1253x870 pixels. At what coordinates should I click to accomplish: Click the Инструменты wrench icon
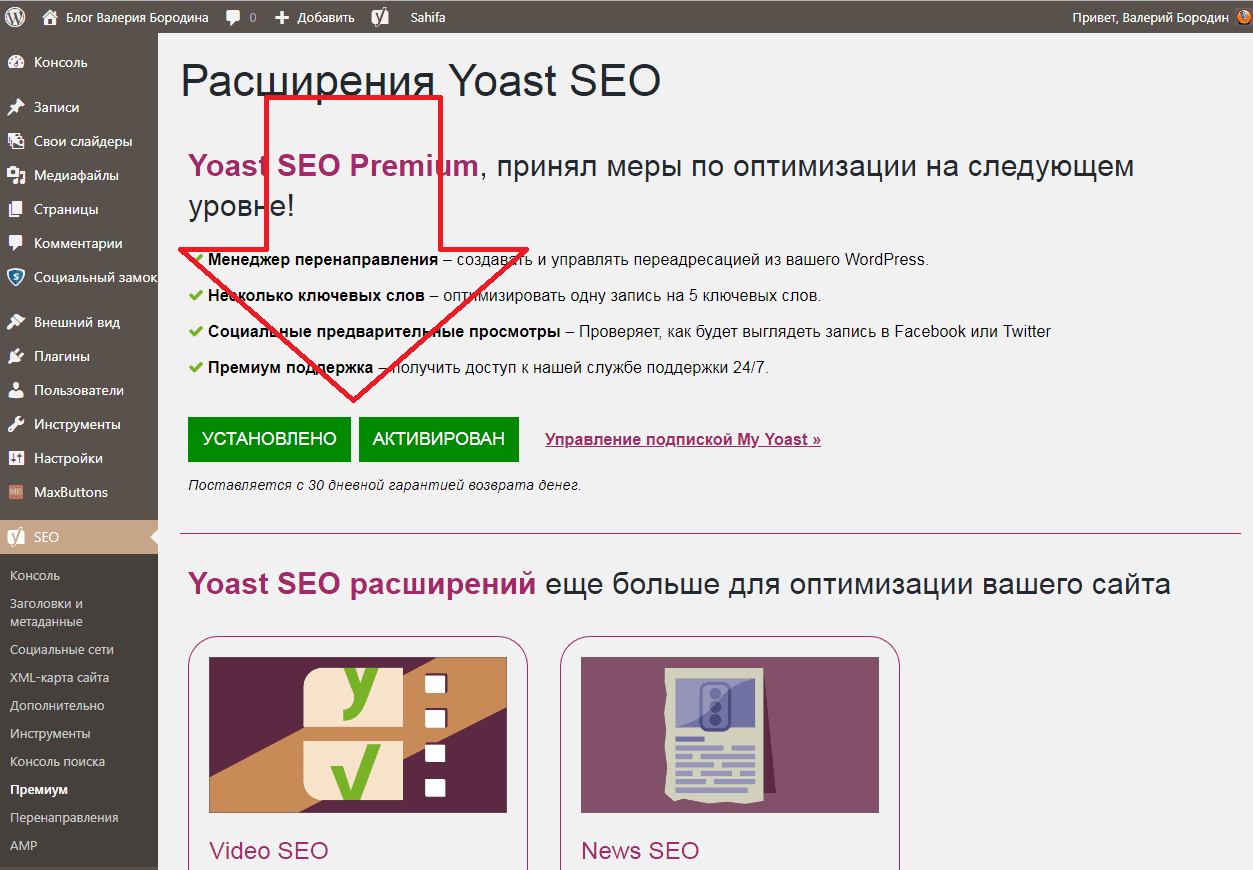click(16, 424)
